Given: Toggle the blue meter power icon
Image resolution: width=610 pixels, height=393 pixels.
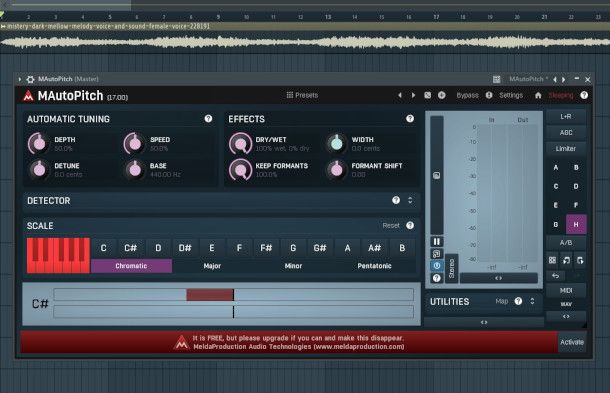Looking at the screenshot, I should pyautogui.click(x=436, y=266).
